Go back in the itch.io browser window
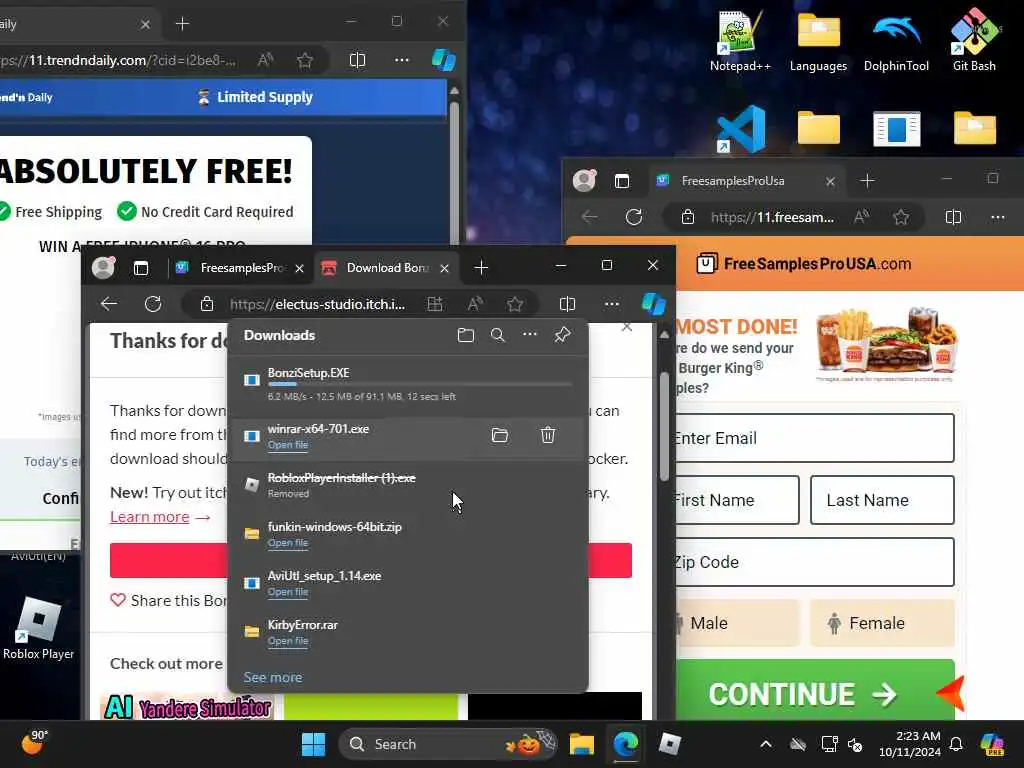The height and width of the screenshot is (768, 1024). pos(109,304)
